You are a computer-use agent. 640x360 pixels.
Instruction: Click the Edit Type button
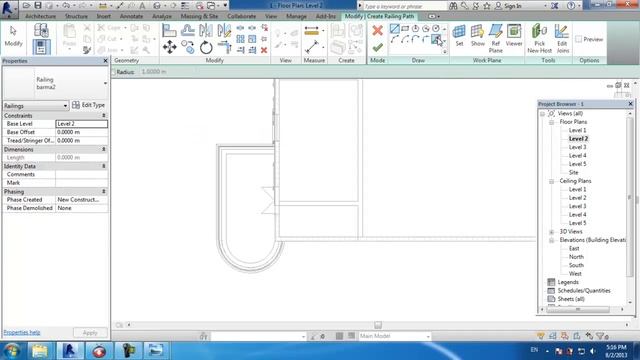pyautogui.click(x=89, y=105)
